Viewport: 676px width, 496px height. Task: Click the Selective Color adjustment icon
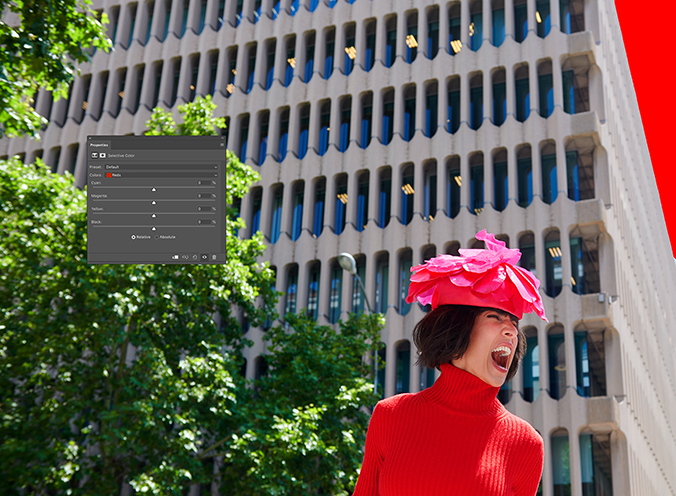coord(94,156)
